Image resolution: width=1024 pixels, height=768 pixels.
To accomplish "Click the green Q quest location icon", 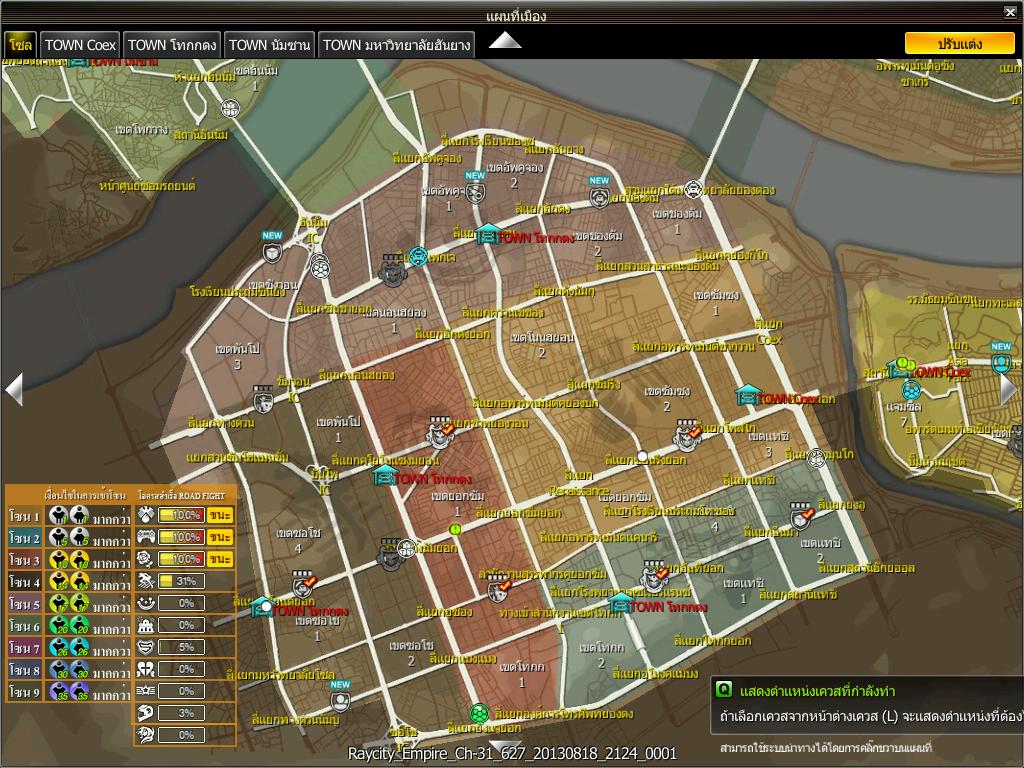I will 723,690.
